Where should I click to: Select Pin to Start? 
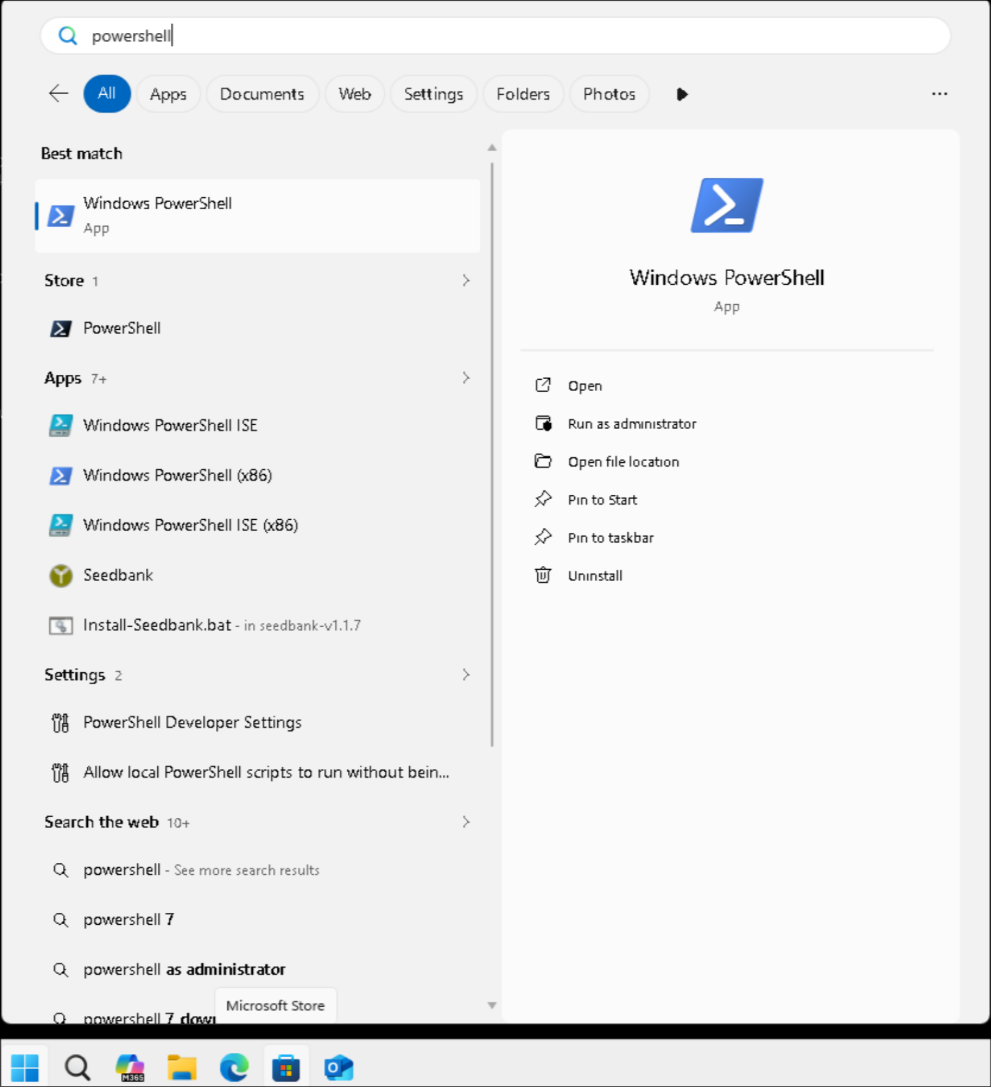602,500
